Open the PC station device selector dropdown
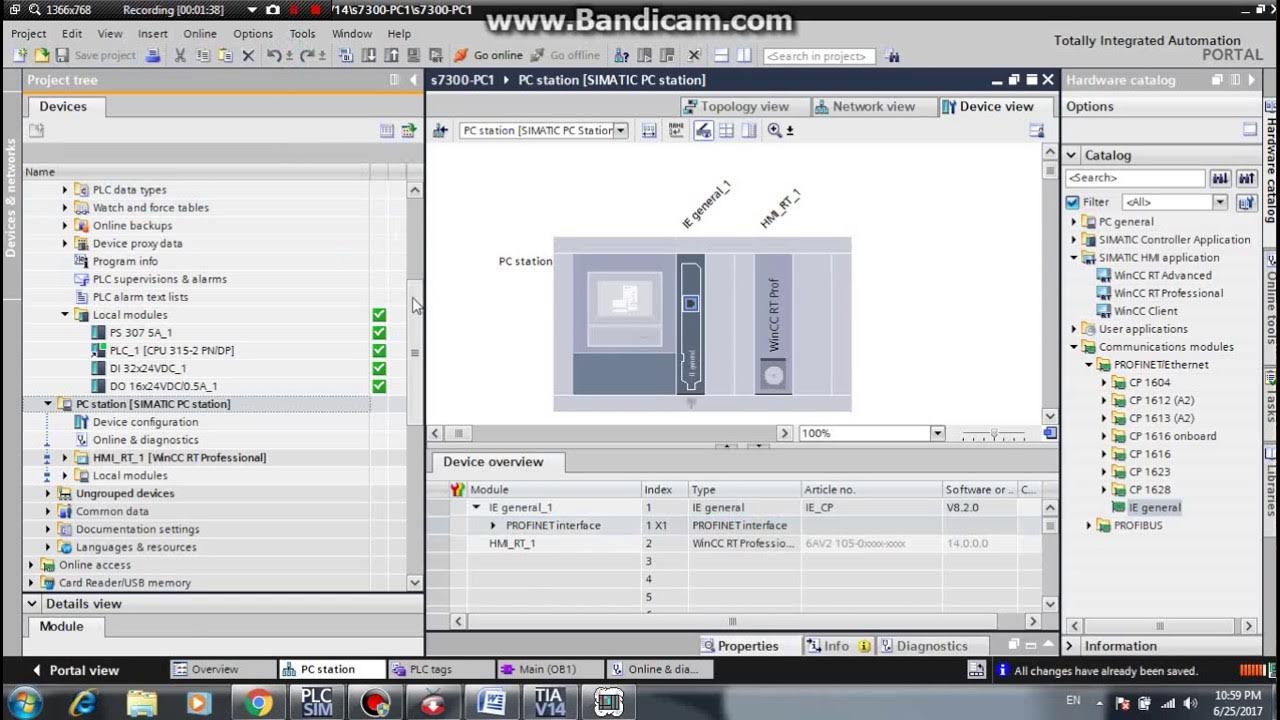The width and height of the screenshot is (1280, 720). pyautogui.click(x=621, y=131)
